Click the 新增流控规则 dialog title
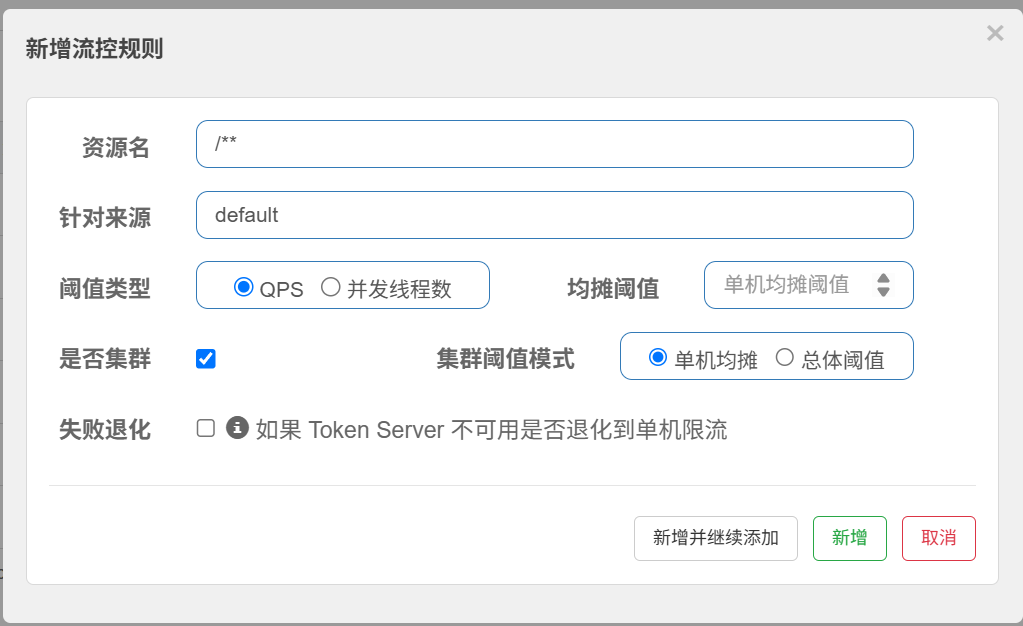 94,49
